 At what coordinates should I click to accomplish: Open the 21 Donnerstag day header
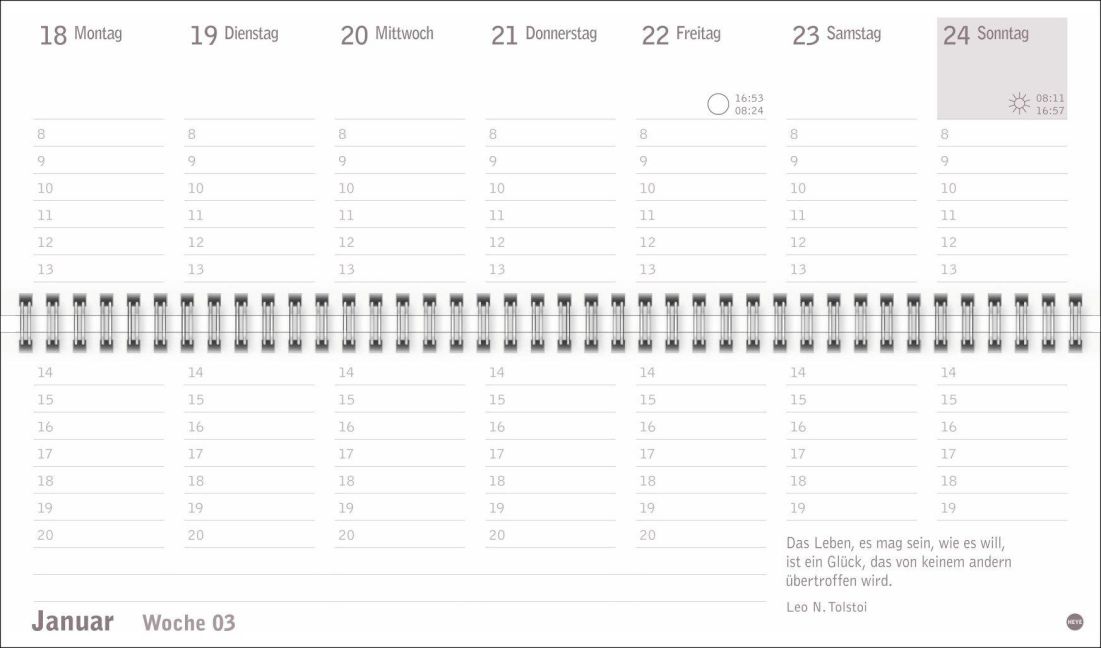(543, 35)
